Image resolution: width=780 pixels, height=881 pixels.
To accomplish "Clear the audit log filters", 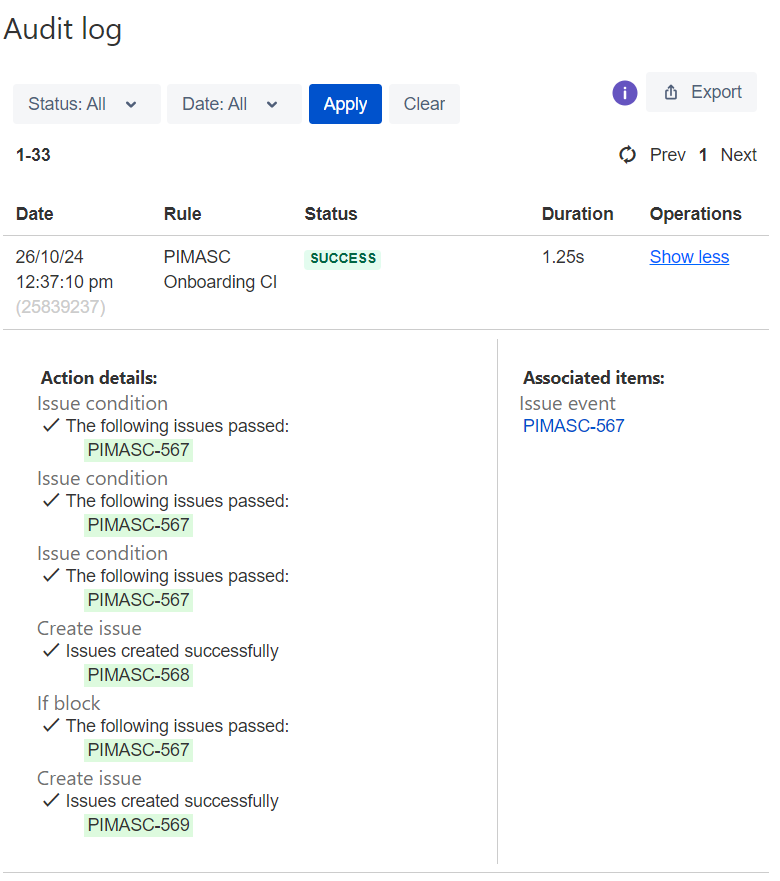I will point(424,104).
